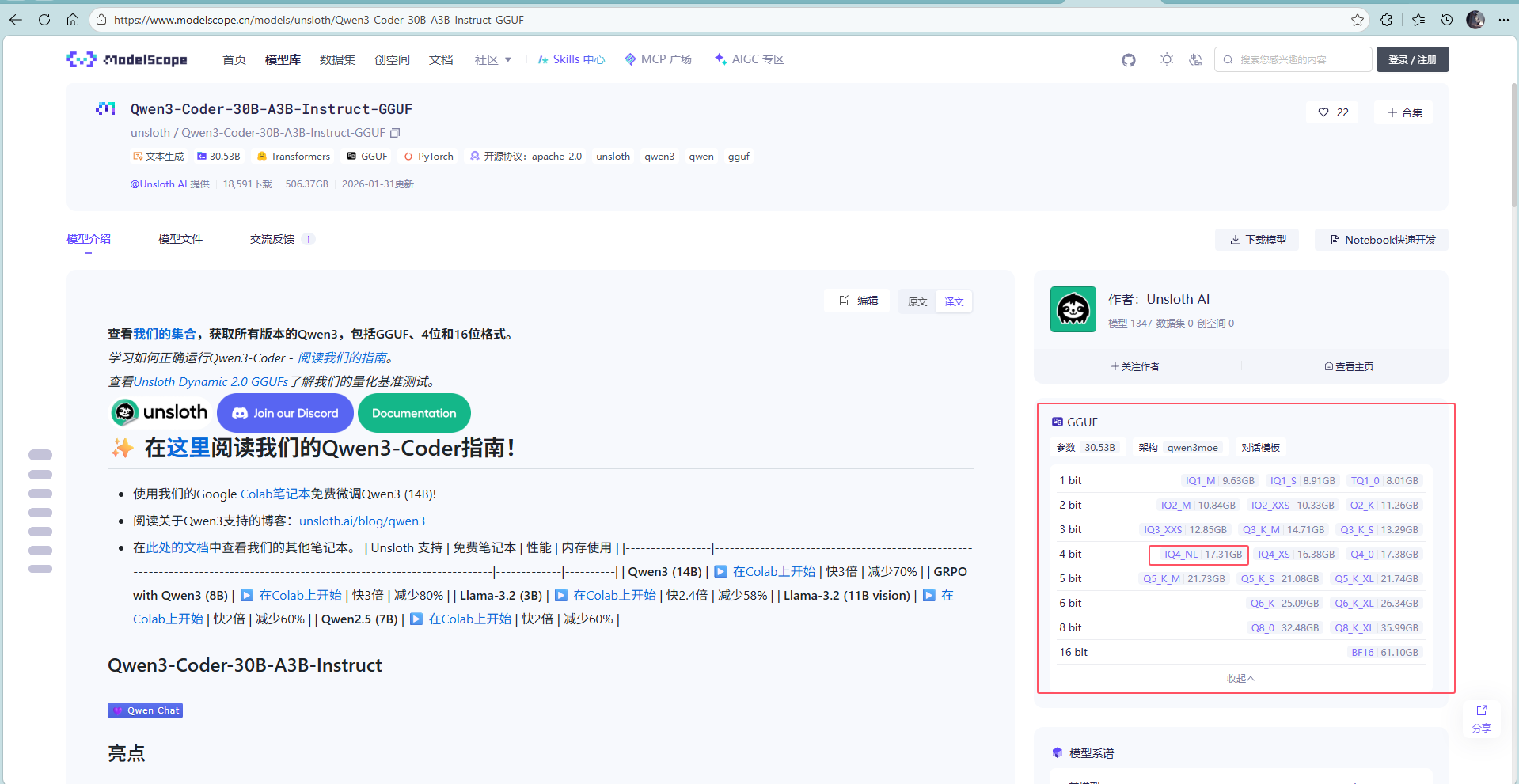The image size is (1519, 784).
Task: Open the favorites list icon
Action: (x=1418, y=20)
